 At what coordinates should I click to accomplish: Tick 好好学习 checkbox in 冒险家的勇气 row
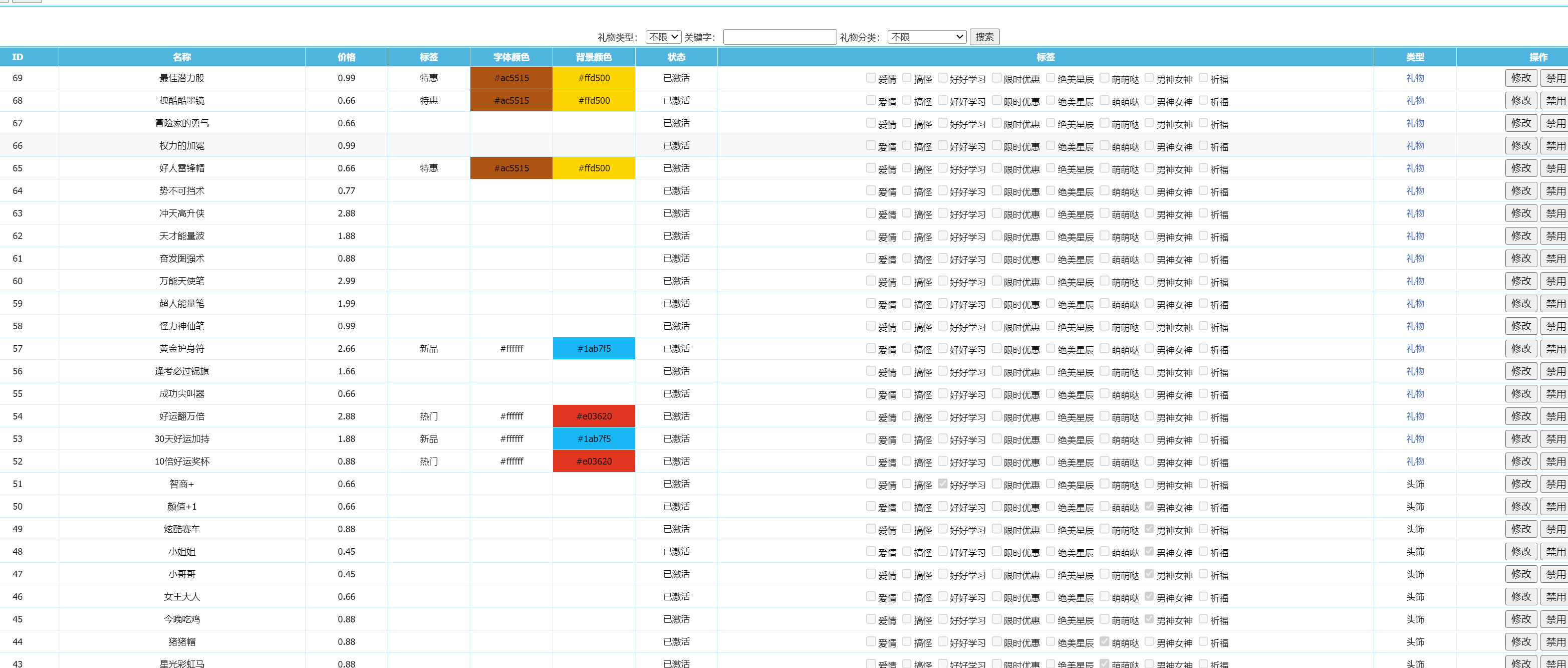(x=942, y=123)
